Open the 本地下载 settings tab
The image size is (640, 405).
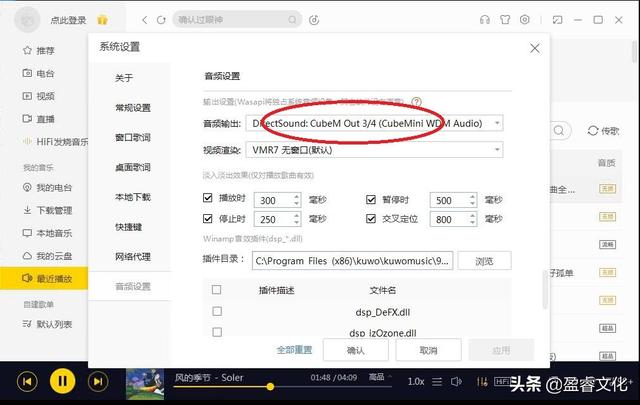[x=133, y=197]
